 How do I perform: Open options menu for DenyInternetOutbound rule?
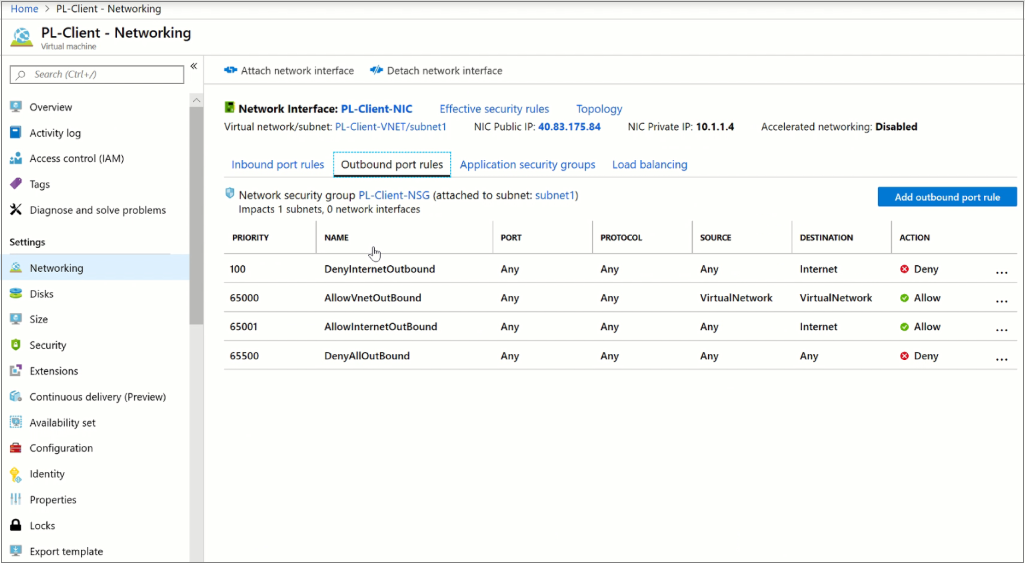[1001, 271]
